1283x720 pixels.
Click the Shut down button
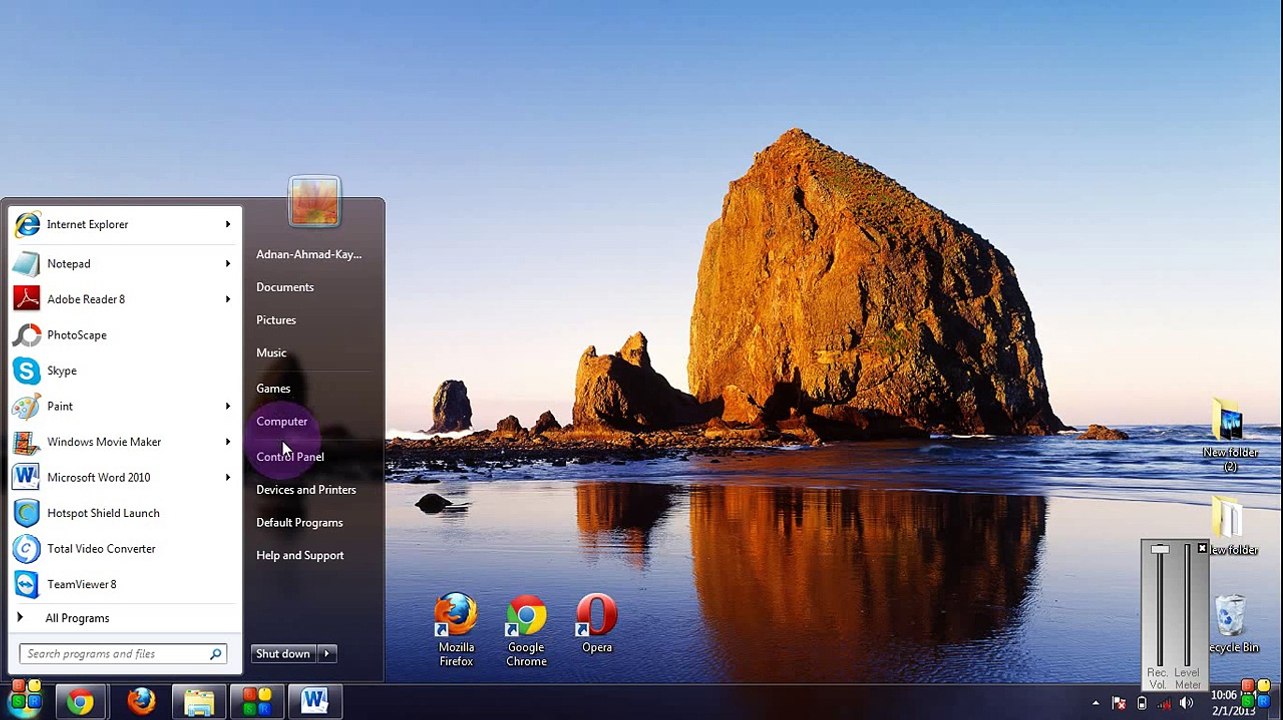tap(284, 654)
